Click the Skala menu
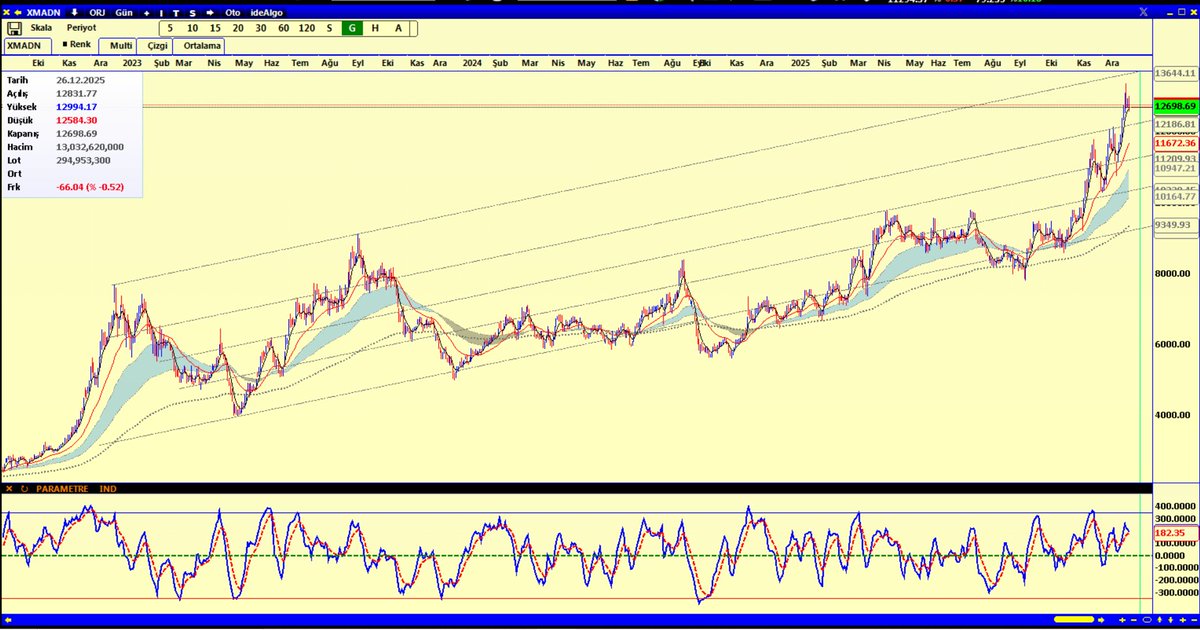The image size is (1200, 630). [x=41, y=28]
